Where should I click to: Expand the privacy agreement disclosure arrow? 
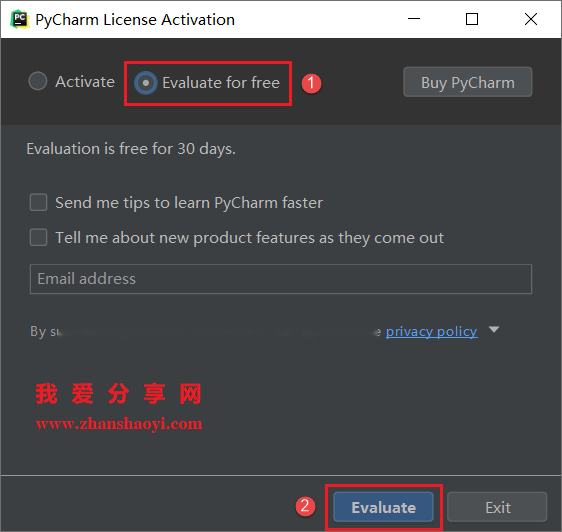coord(494,329)
